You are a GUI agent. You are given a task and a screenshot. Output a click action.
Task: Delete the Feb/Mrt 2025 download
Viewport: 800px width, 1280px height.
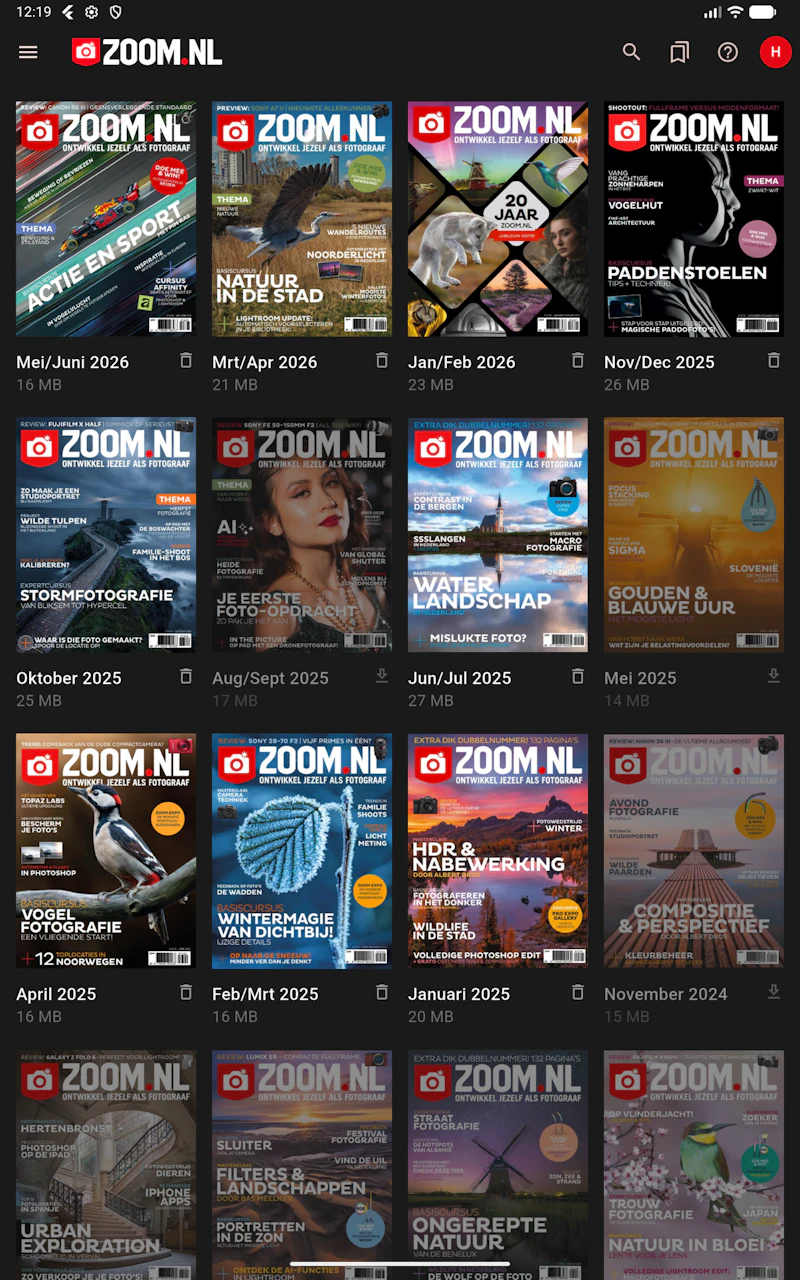coord(381,992)
